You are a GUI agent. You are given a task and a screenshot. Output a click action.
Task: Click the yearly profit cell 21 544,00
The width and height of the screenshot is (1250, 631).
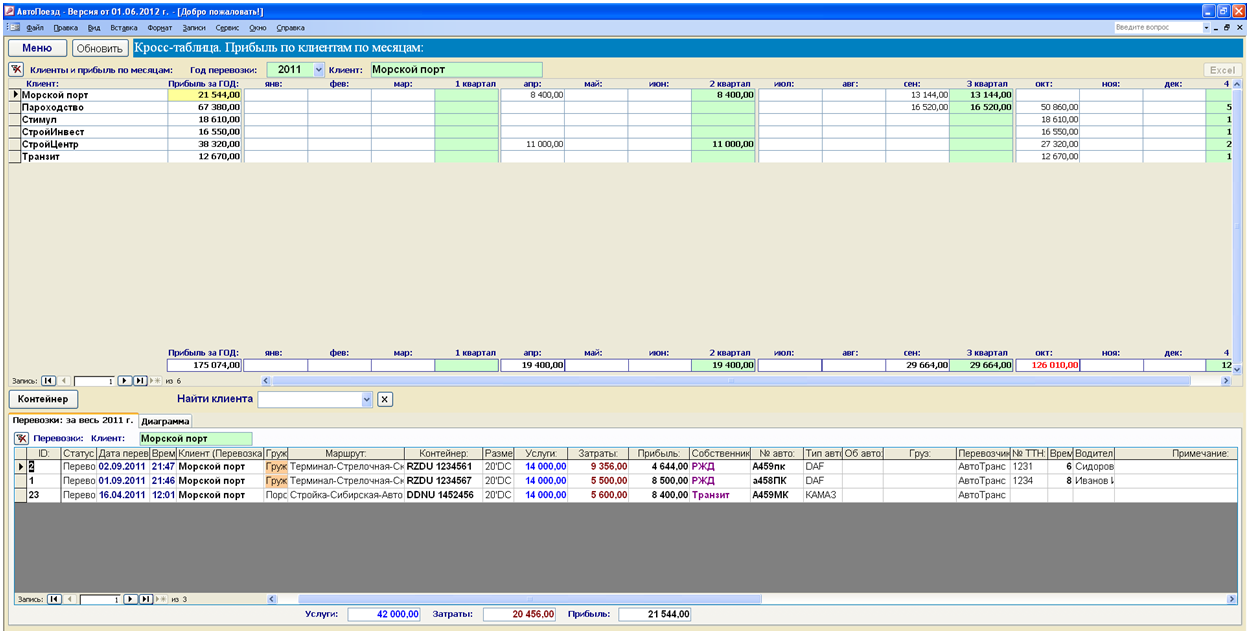(x=205, y=95)
